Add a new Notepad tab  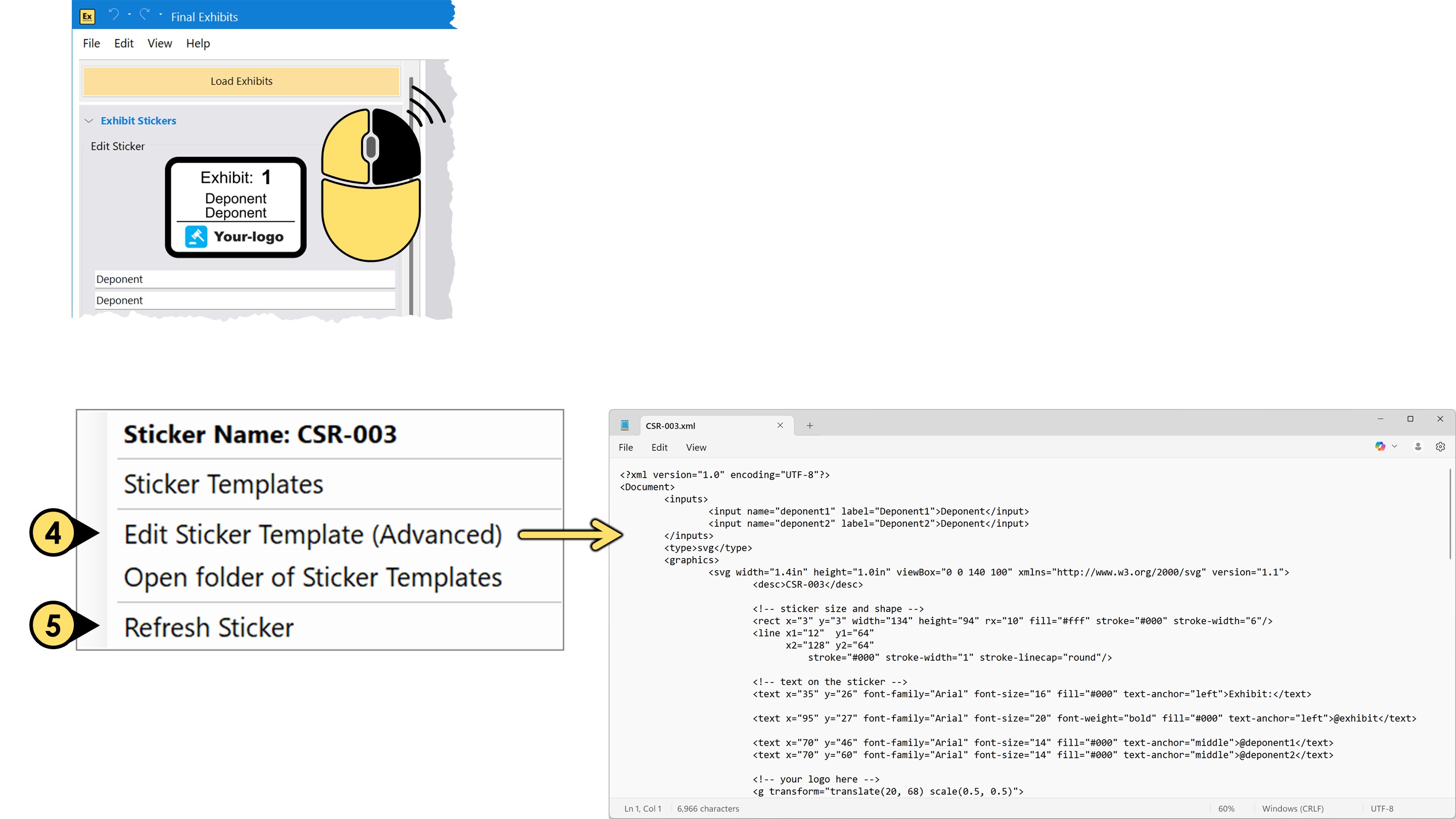point(809,426)
